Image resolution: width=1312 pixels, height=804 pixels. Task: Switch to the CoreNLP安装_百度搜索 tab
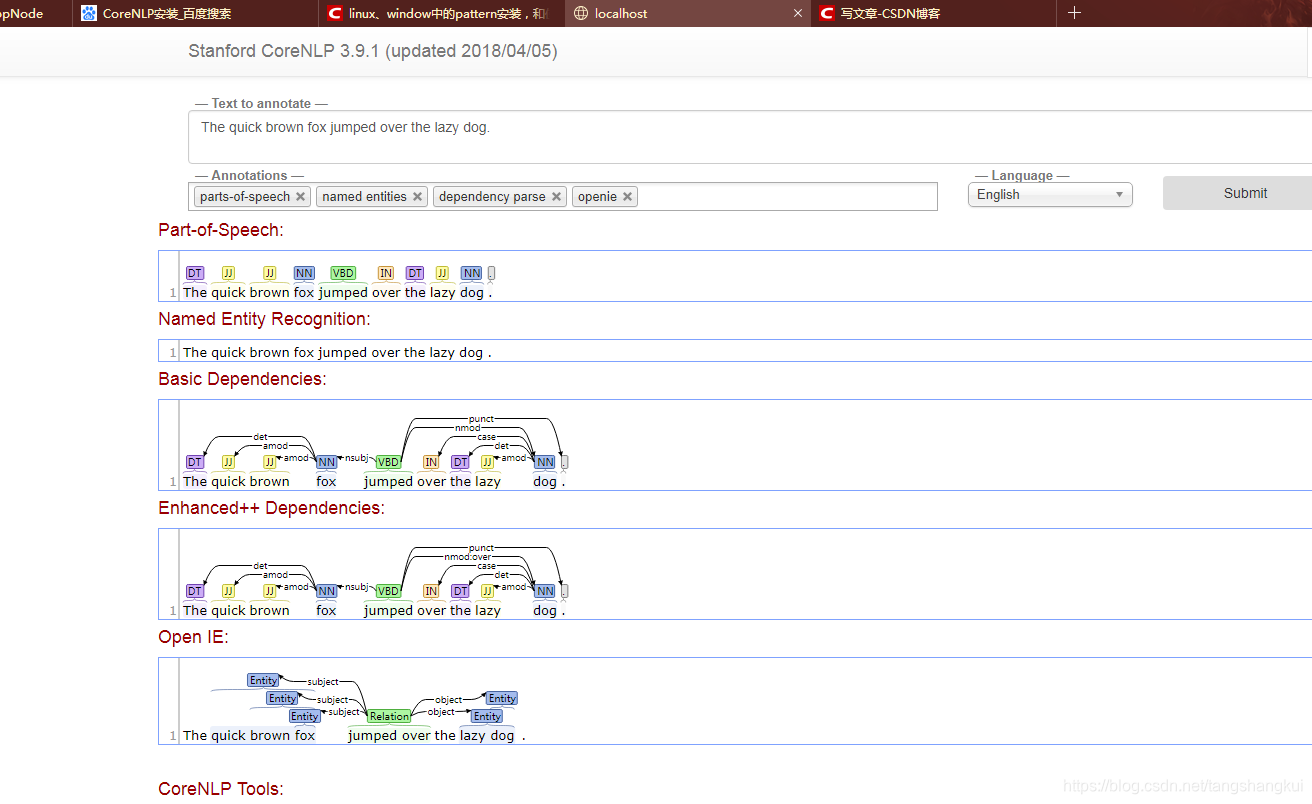[x=196, y=13]
